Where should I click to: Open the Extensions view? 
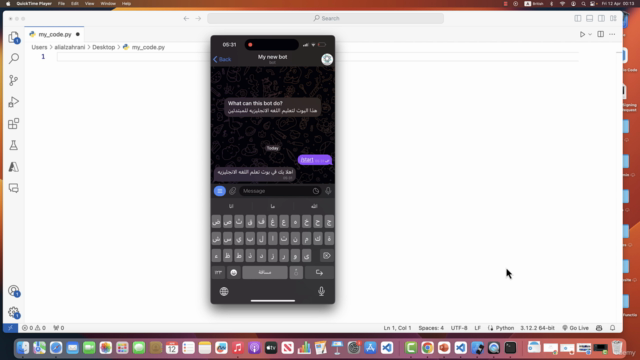click(x=13, y=124)
